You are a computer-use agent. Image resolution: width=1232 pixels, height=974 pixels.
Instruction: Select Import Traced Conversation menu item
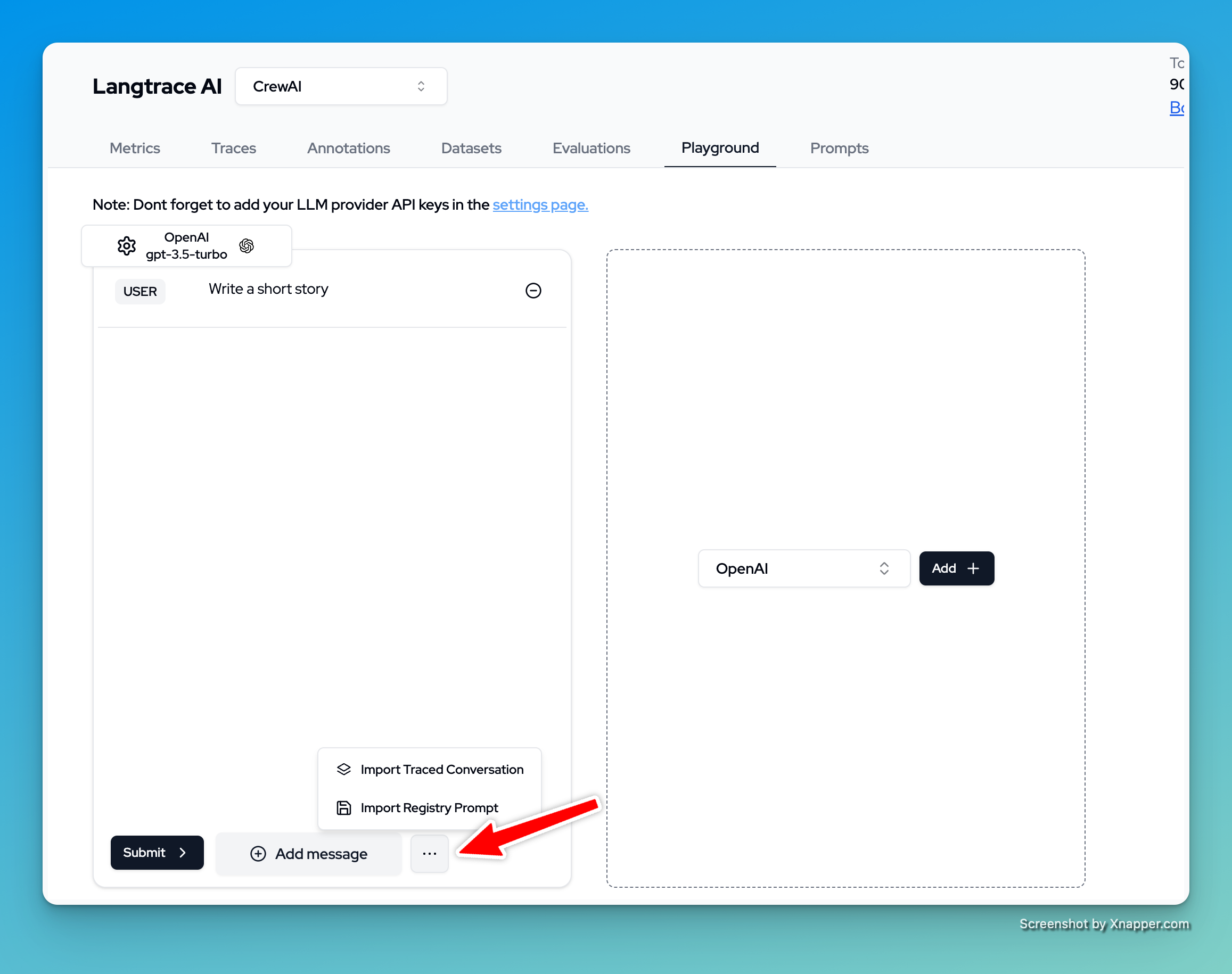pos(441,769)
